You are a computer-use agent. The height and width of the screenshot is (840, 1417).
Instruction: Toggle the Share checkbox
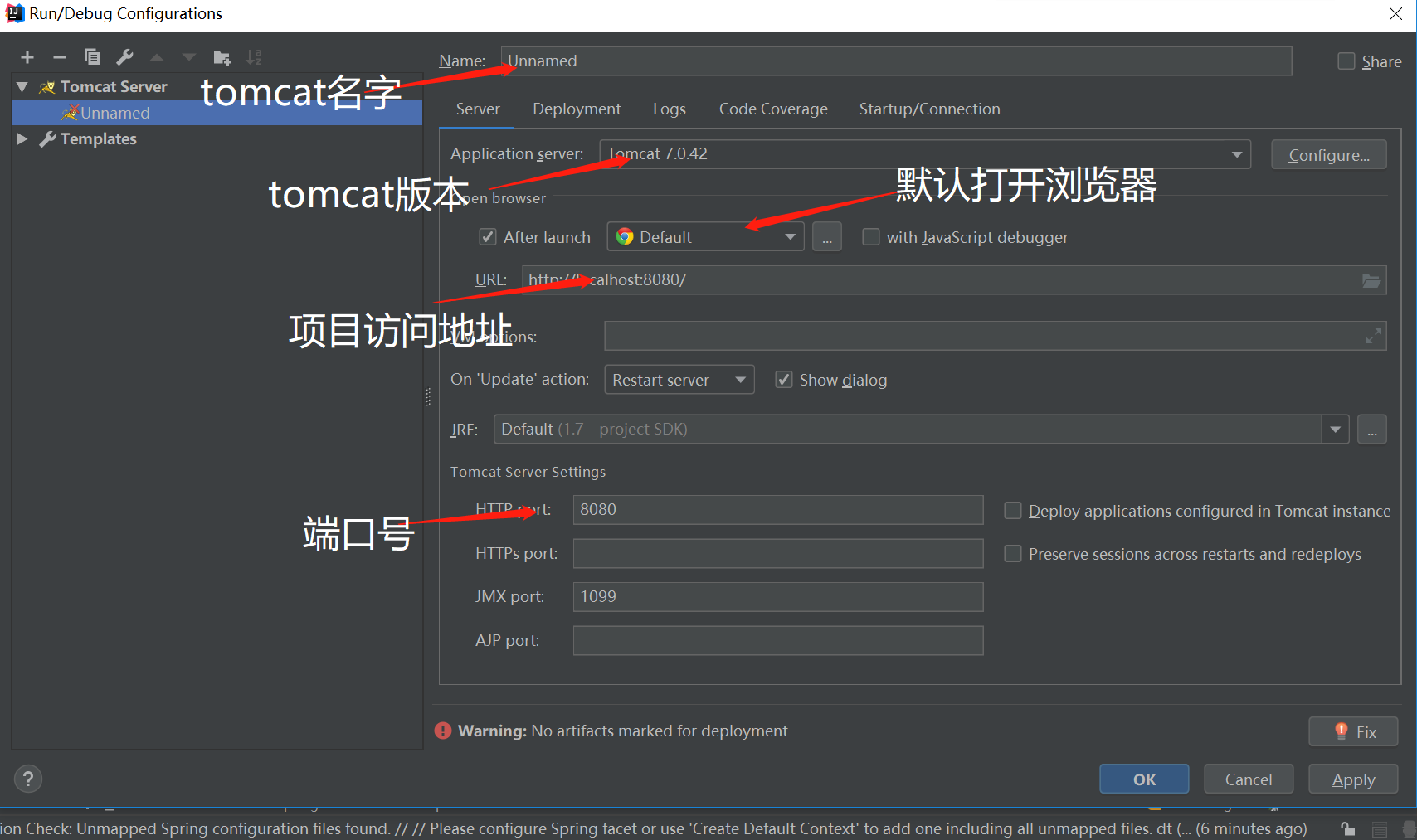point(1346,61)
